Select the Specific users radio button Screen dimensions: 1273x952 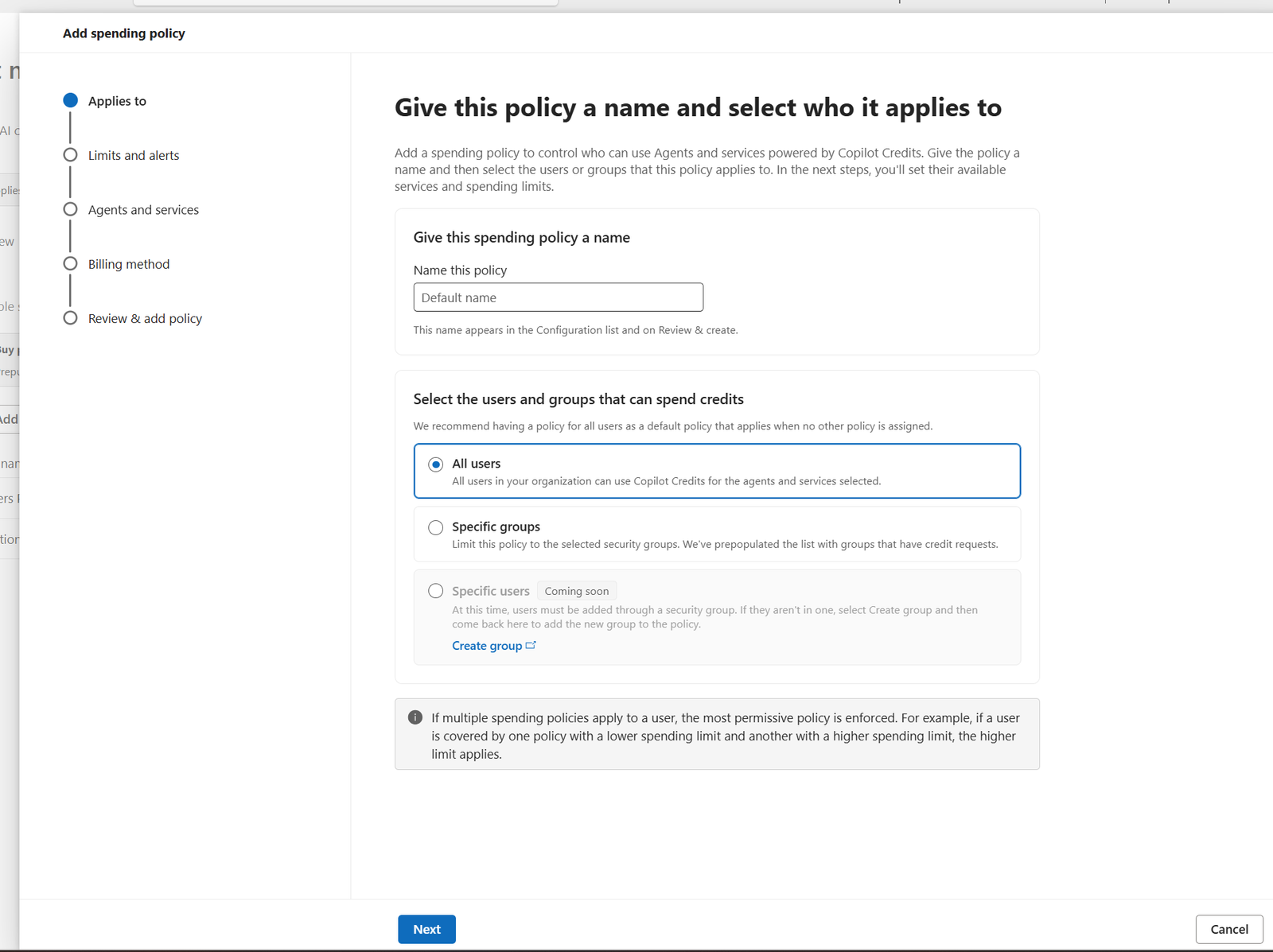[436, 591]
